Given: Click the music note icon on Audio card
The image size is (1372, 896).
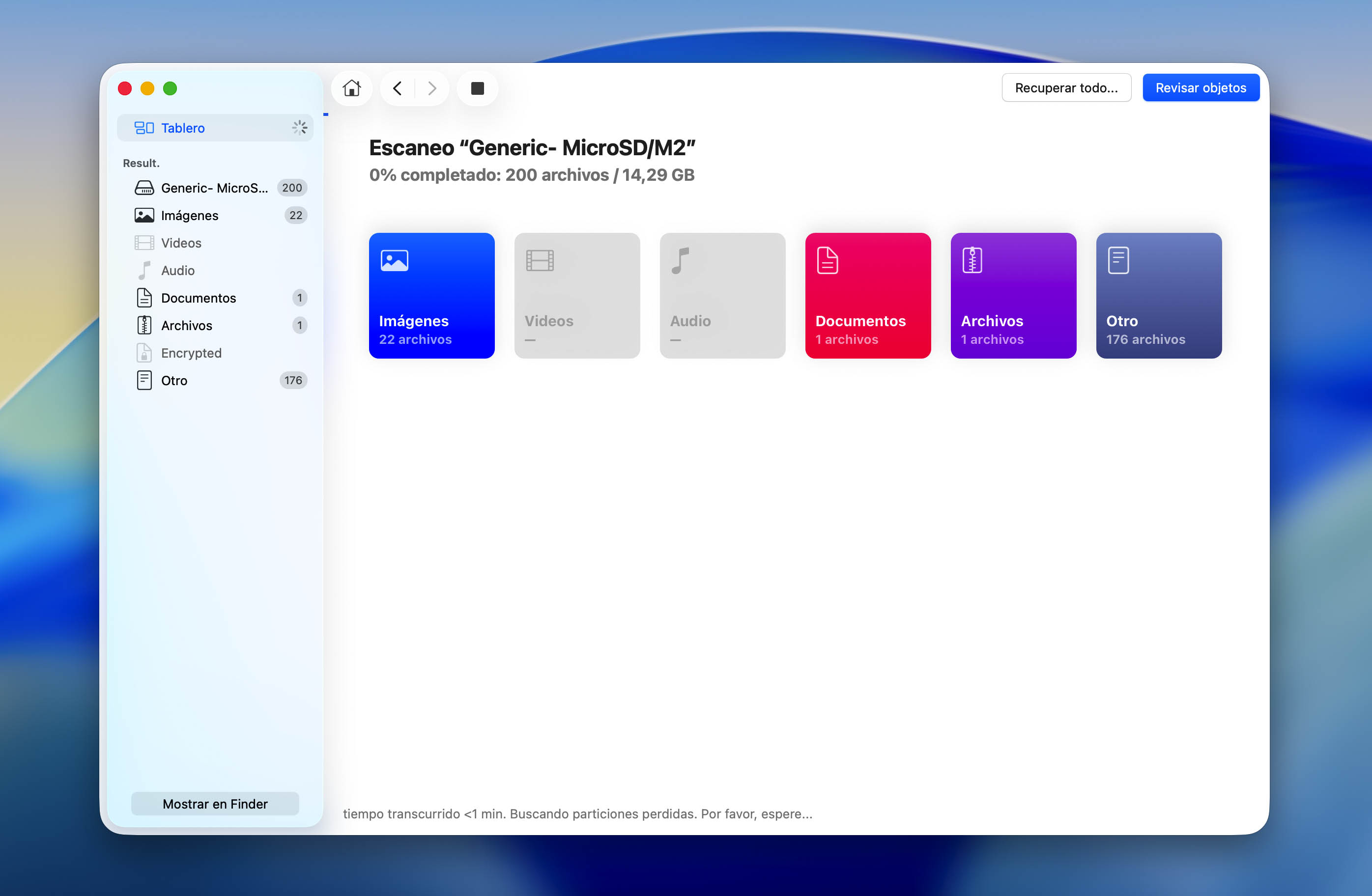Looking at the screenshot, I should click(681, 260).
